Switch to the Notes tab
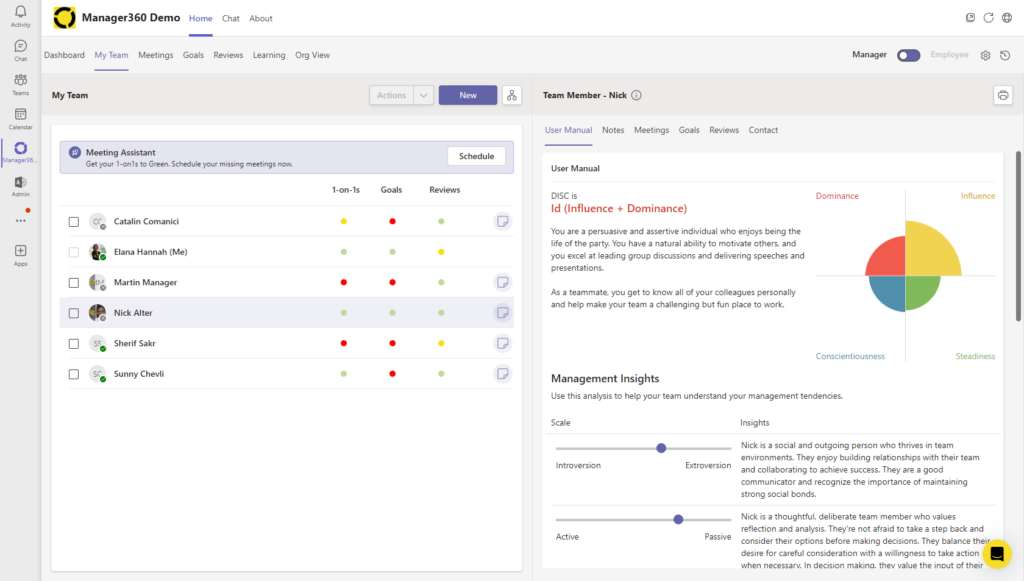The height and width of the screenshot is (581, 1024). pyautogui.click(x=613, y=130)
